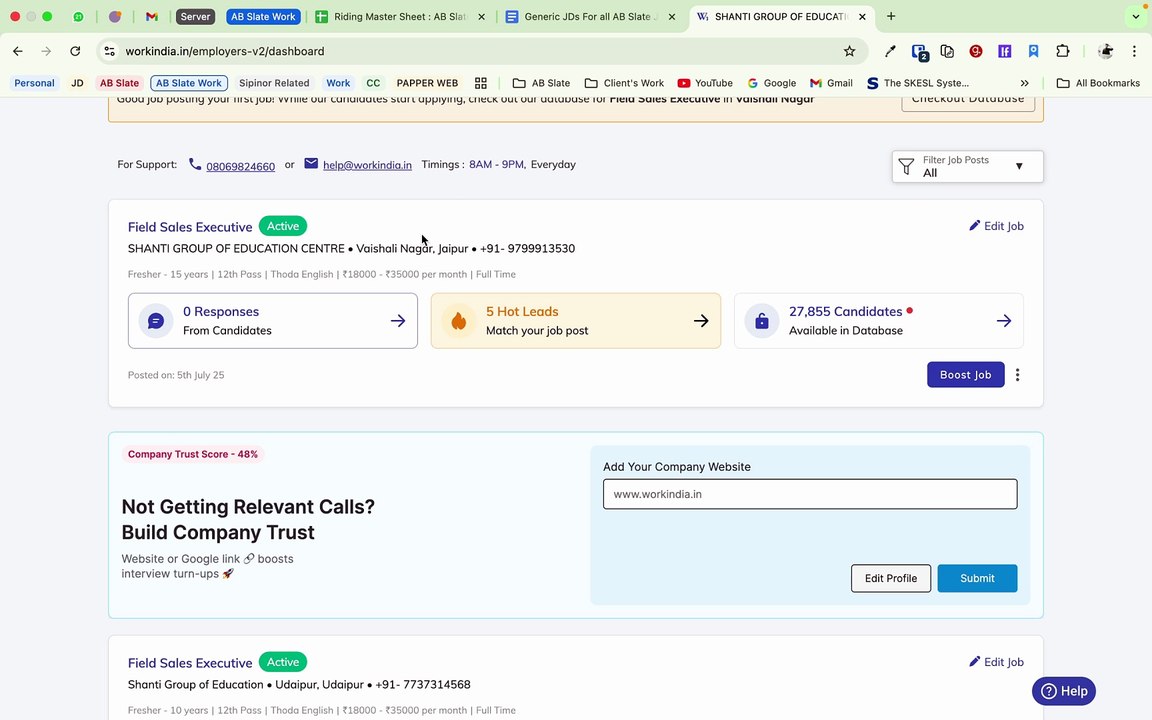The height and width of the screenshot is (720, 1152).
Task: Open the JD bookmark
Action: coord(77,83)
